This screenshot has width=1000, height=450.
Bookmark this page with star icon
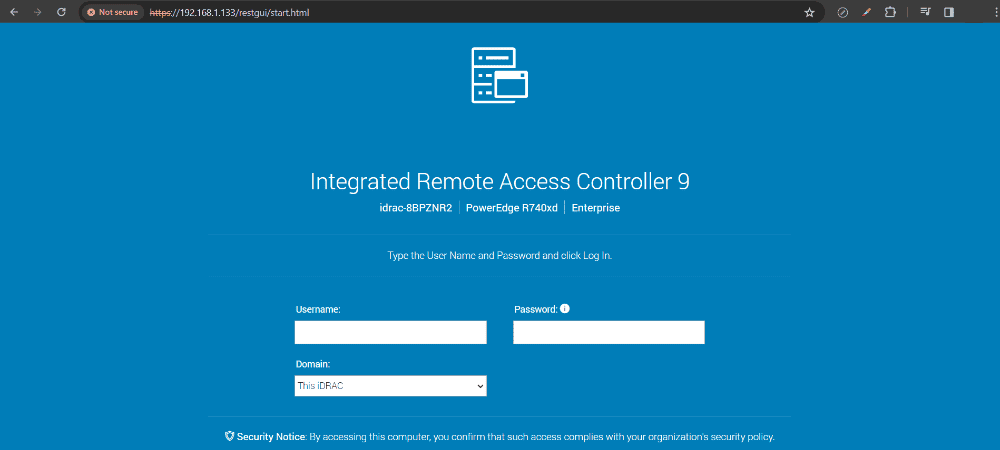click(x=809, y=12)
